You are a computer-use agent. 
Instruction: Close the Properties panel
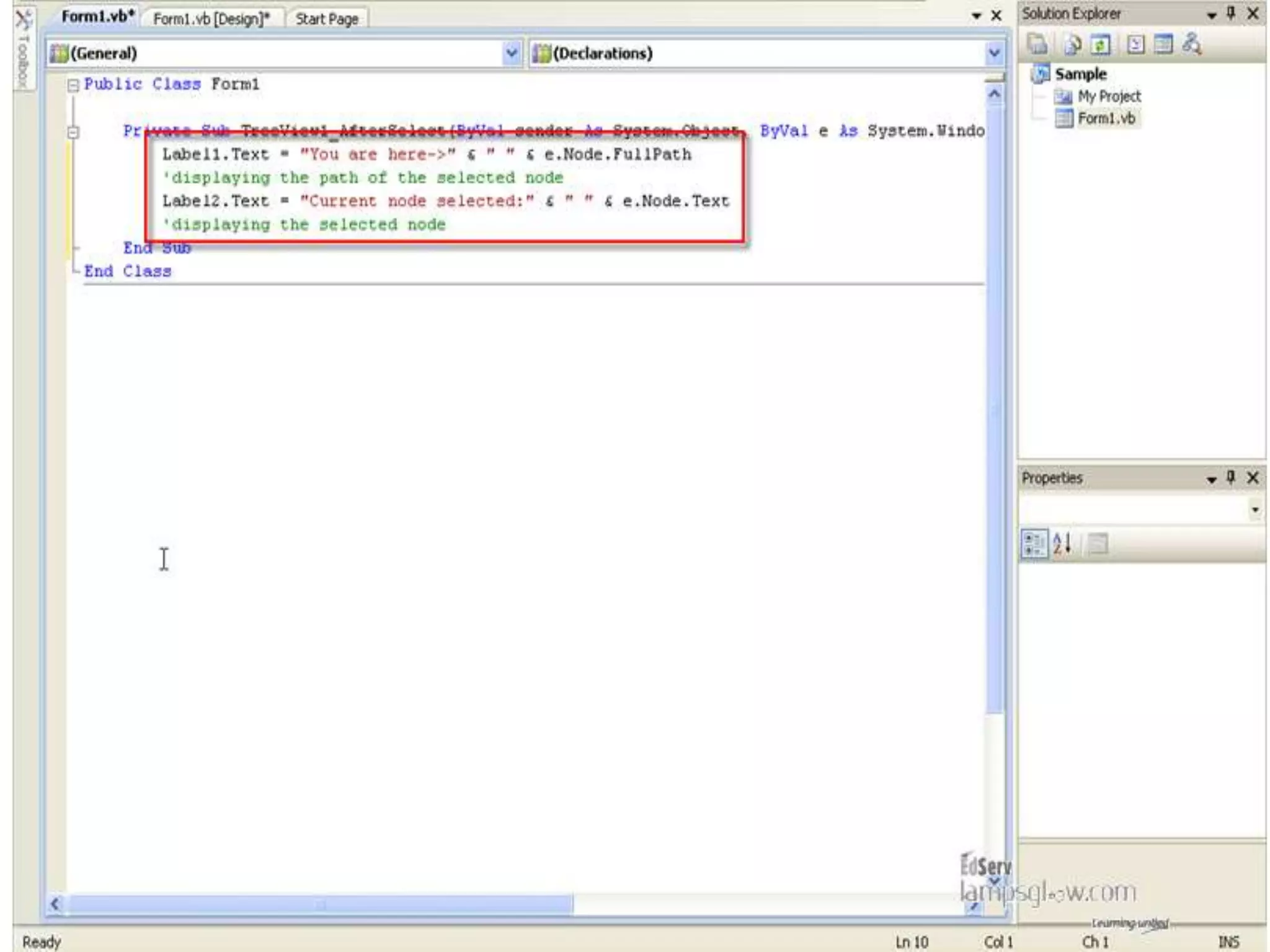[x=1253, y=477]
